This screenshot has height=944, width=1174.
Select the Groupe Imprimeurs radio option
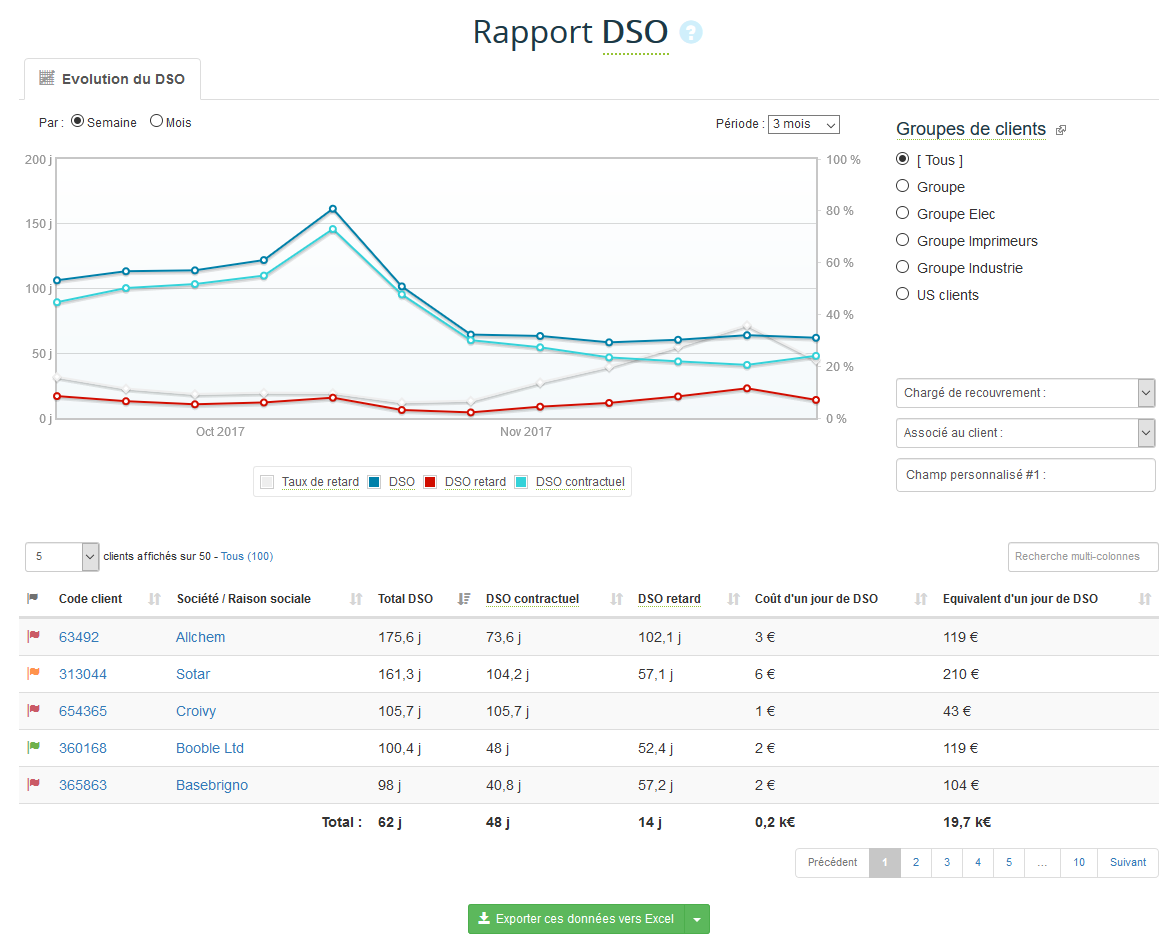click(903, 240)
